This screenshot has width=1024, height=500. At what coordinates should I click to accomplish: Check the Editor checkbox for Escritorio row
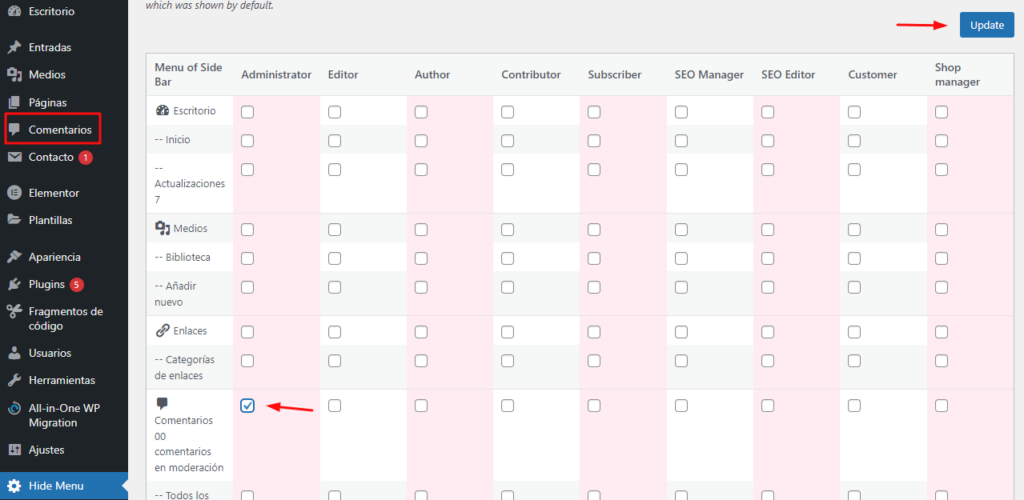(334, 112)
